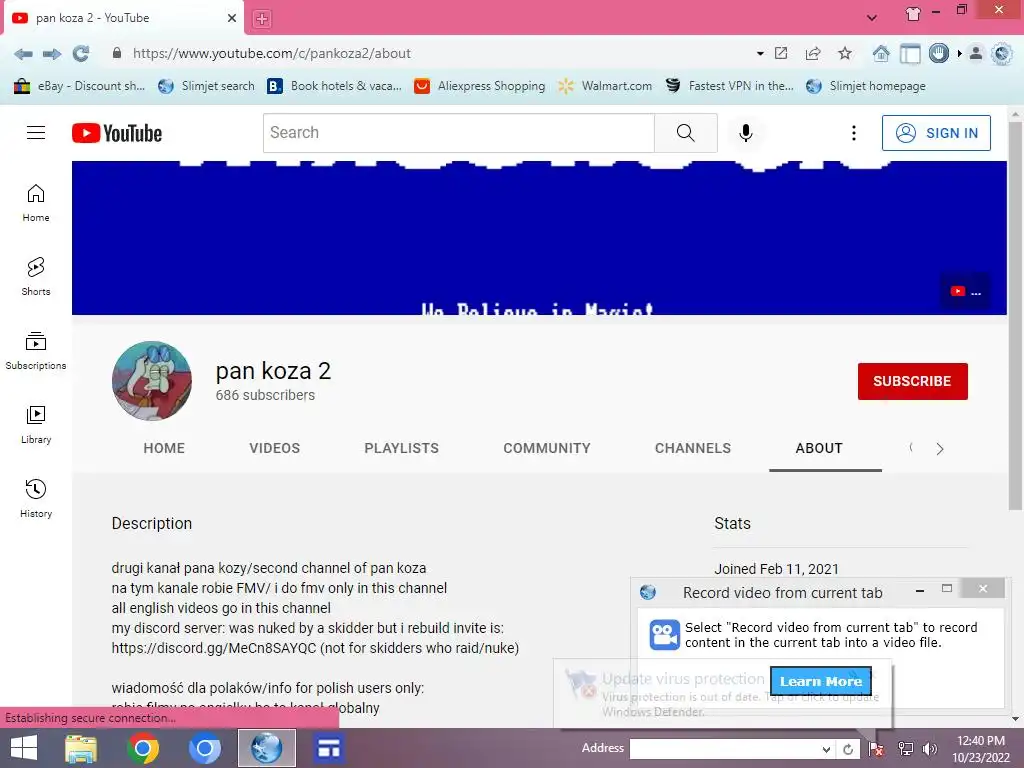This screenshot has height=768, width=1024.
Task: Expand taskbar Address dropdown arrow
Action: (x=826, y=749)
